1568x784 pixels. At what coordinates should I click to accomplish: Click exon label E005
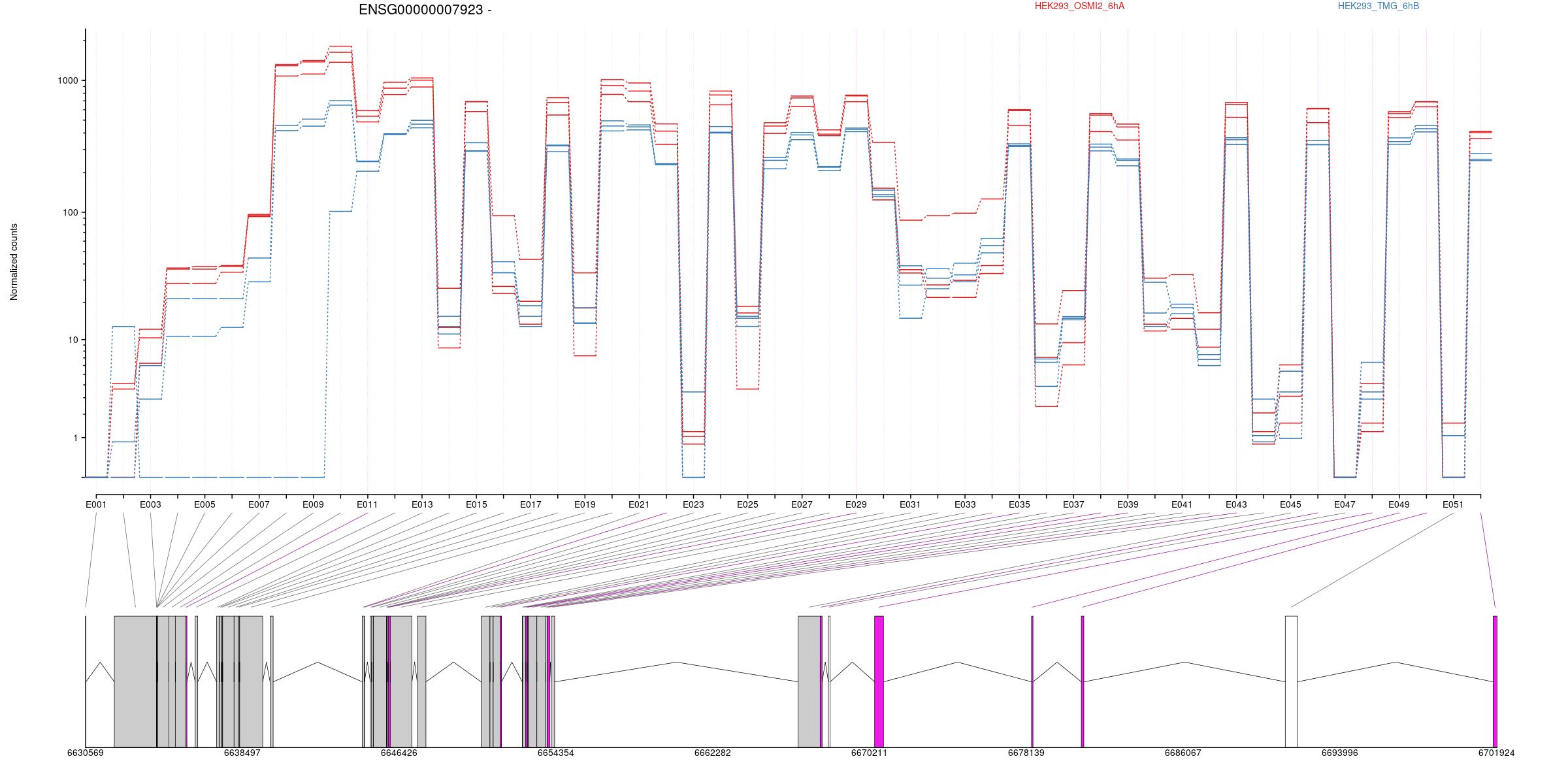tap(204, 504)
